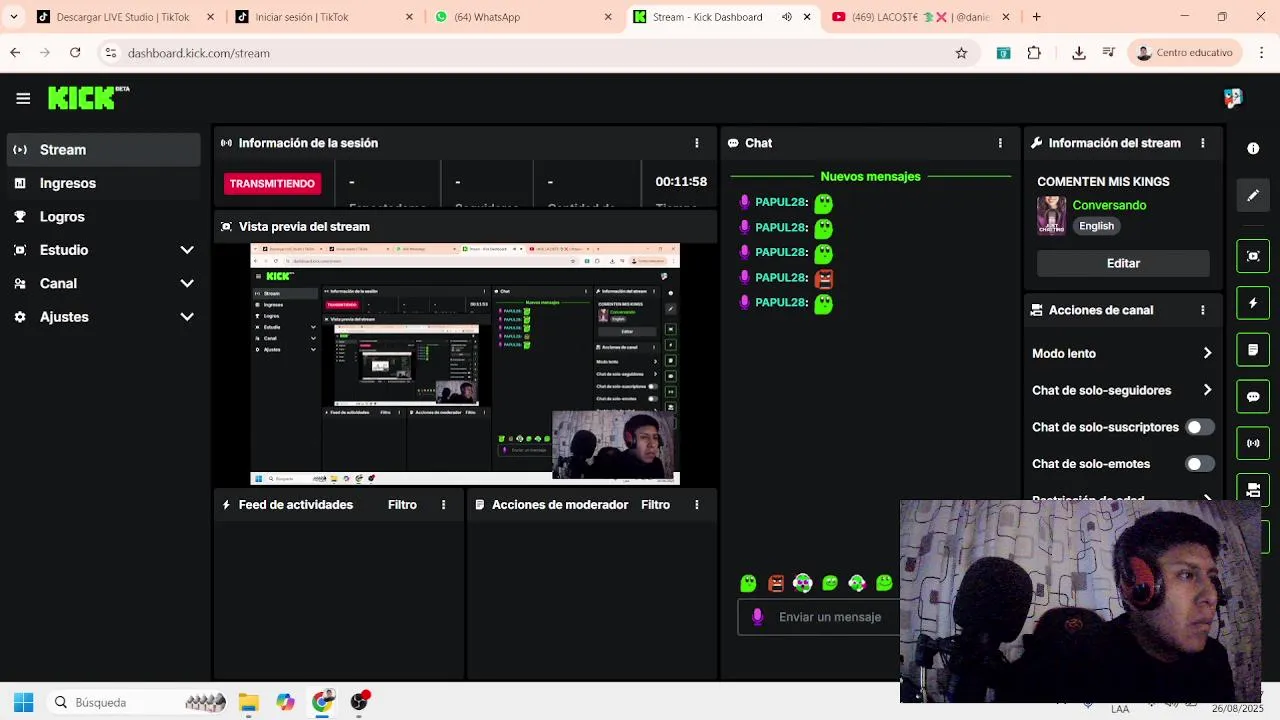Viewport: 1280px width, 720px height.
Task: Click Editar button in stream info
Action: tap(1123, 263)
